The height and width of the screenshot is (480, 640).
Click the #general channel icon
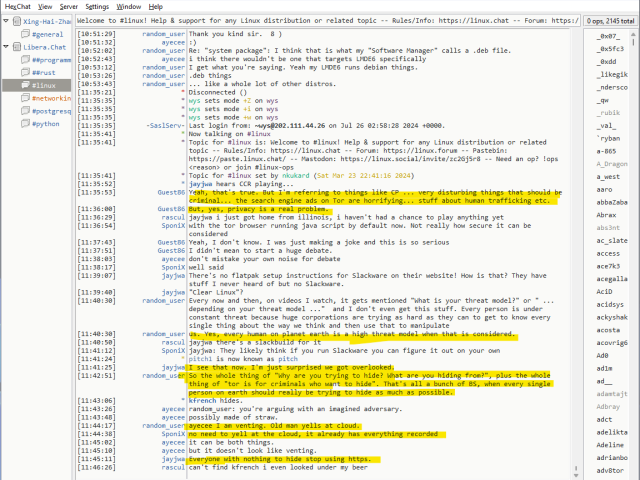25,34
